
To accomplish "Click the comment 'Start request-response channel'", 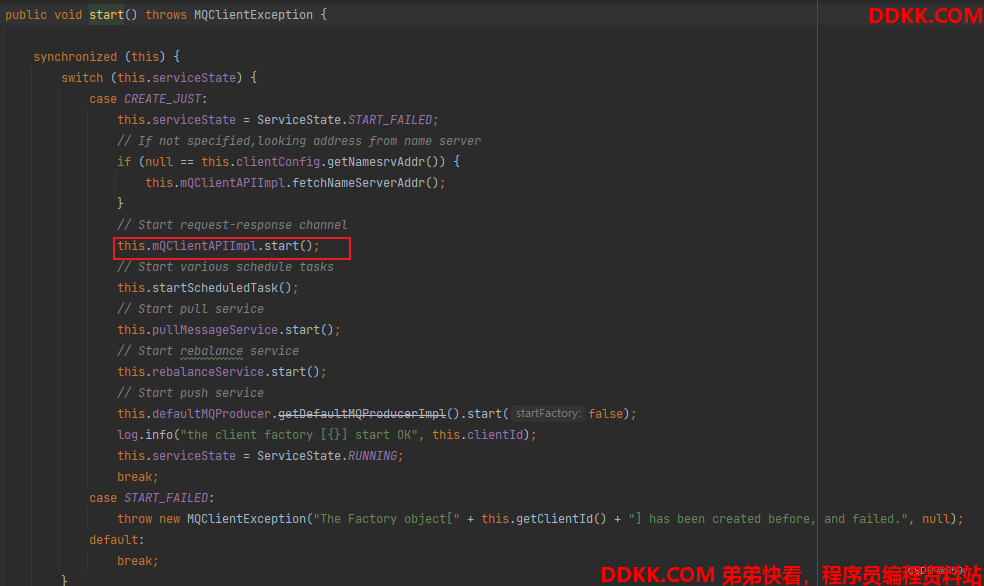I will tap(232, 225).
